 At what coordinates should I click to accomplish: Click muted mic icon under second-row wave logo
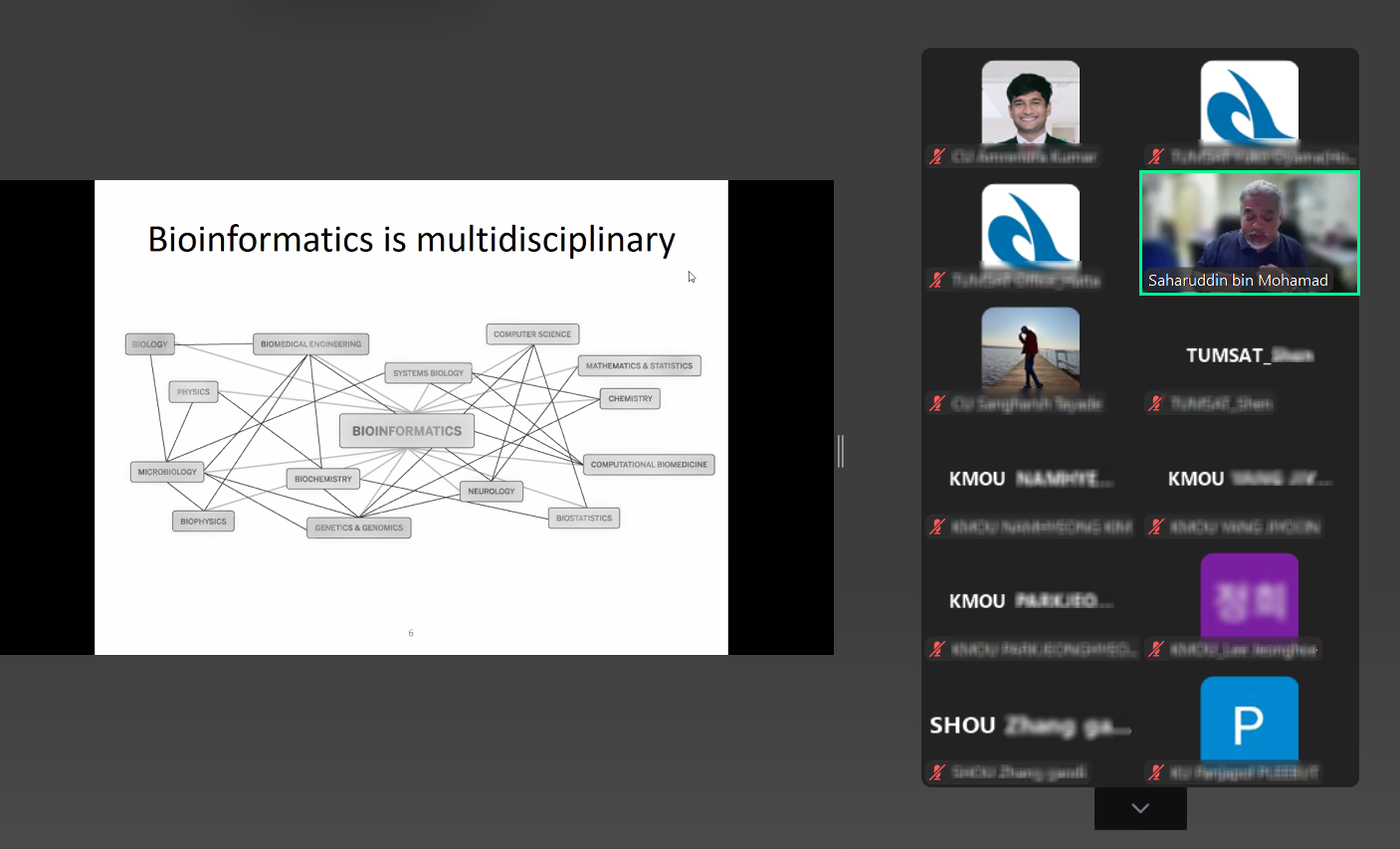click(x=937, y=280)
